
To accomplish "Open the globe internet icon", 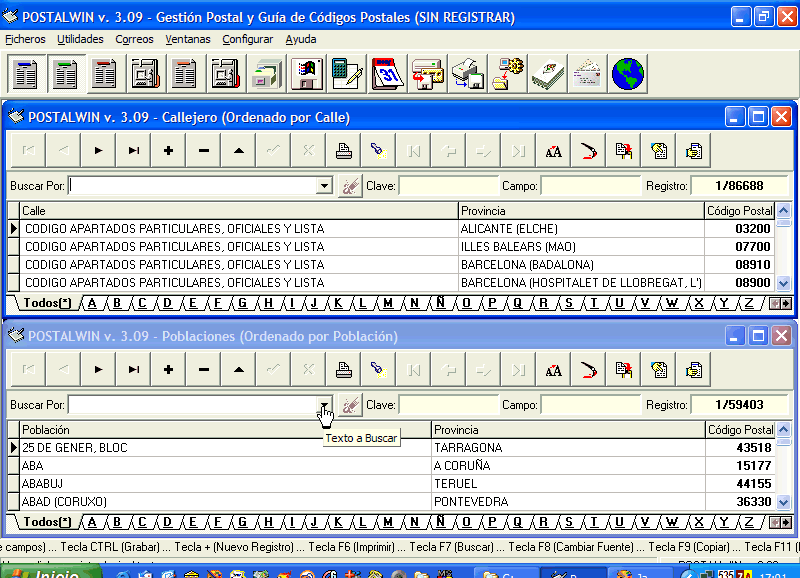I will [x=628, y=74].
